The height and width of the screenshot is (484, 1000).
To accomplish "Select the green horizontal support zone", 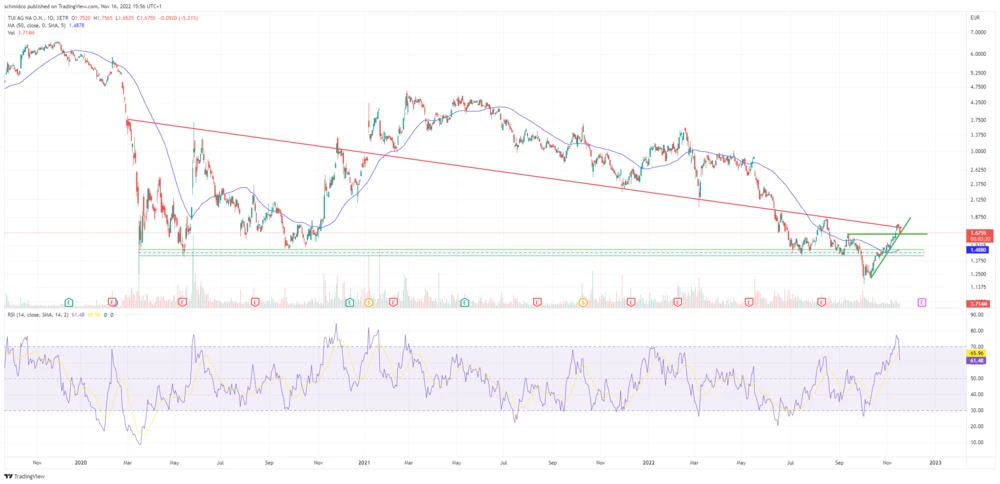I will 500,252.
